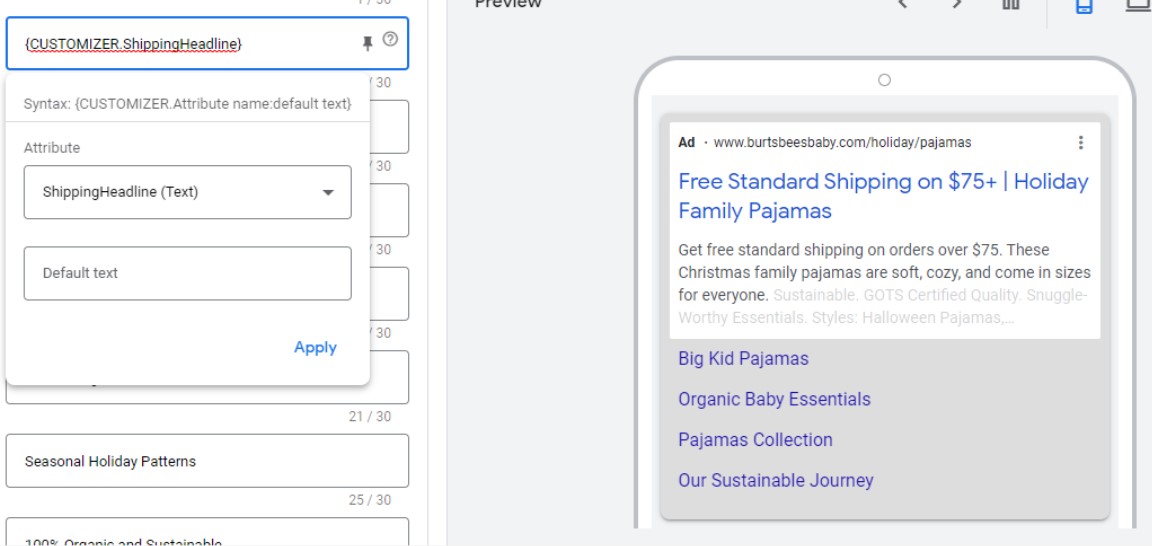This screenshot has height=546, width=1152.
Task: Click the dropdown arrow in the Attribute selector
Action: [x=328, y=193]
